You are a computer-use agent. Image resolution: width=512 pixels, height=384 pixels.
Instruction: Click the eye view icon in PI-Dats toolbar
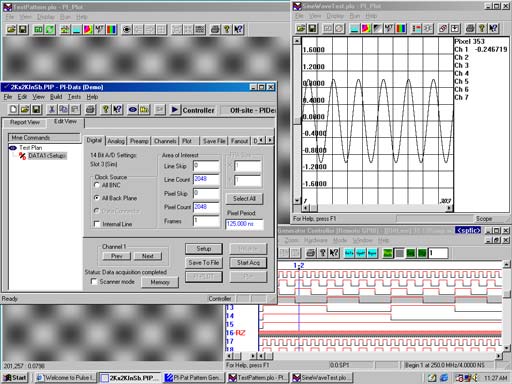(133, 109)
